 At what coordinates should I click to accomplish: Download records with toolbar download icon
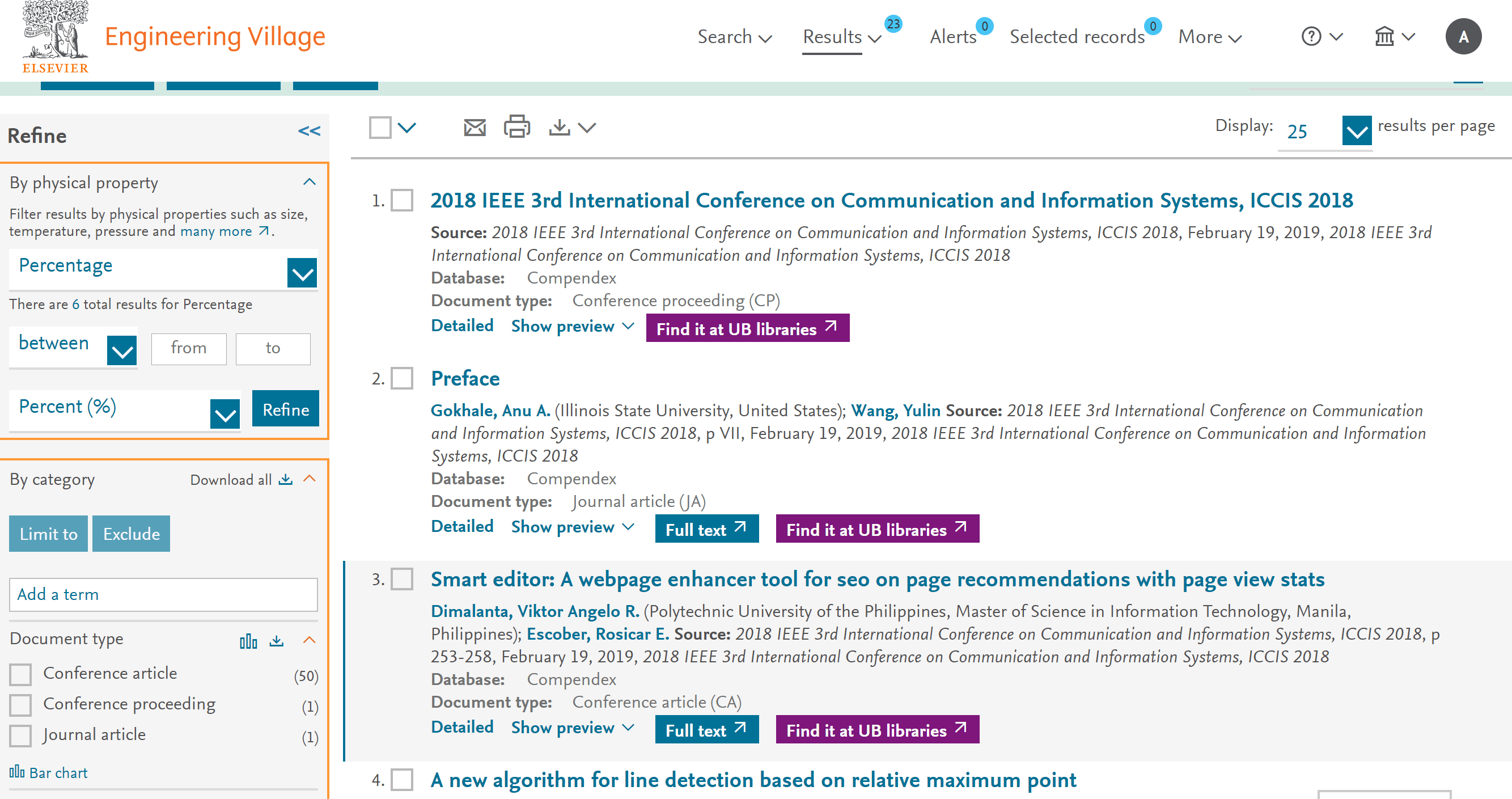tap(560, 128)
